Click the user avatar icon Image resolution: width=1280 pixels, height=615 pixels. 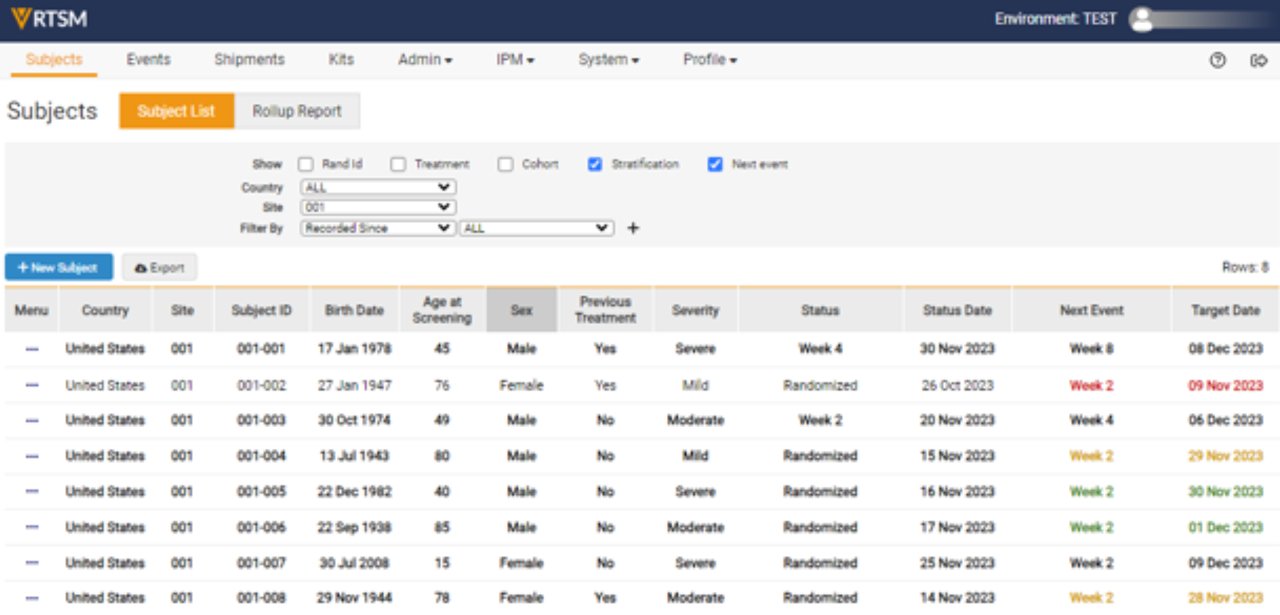[x=1141, y=19]
